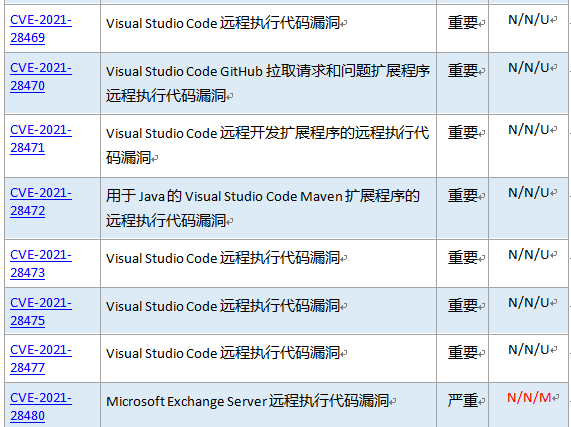Click 重要 severity in the CVE-2021-28477 row
Viewport: 571px width, 427px height.
point(463,352)
